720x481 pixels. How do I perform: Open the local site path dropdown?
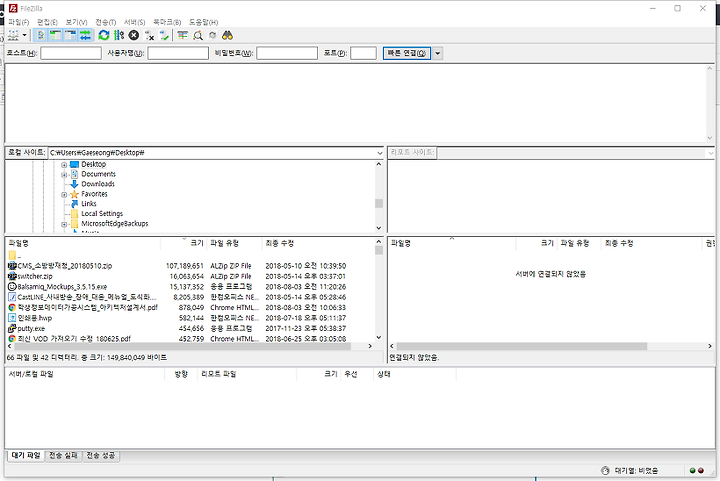pyautogui.click(x=380, y=153)
